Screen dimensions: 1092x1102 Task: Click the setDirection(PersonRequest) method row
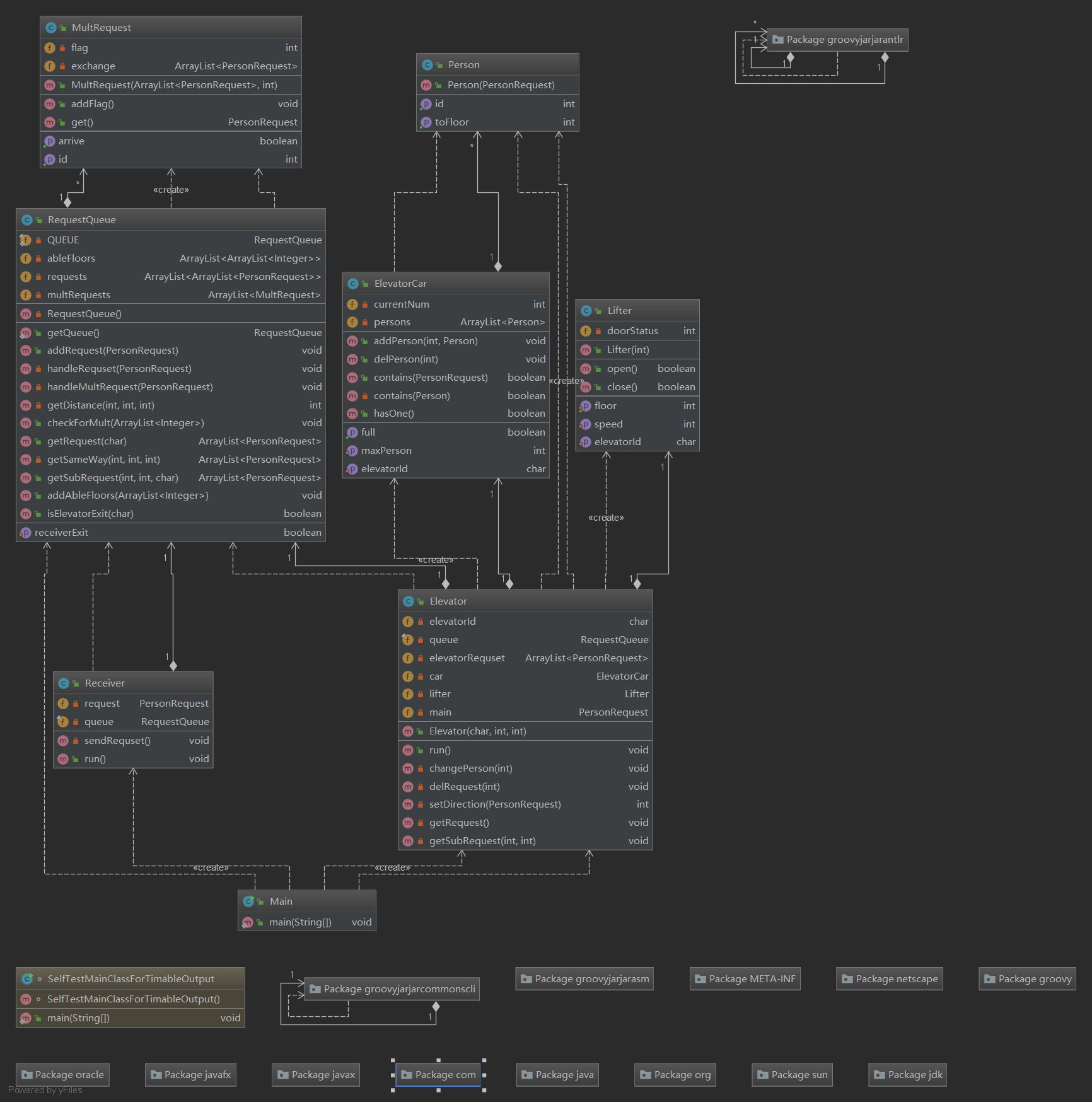click(x=525, y=804)
